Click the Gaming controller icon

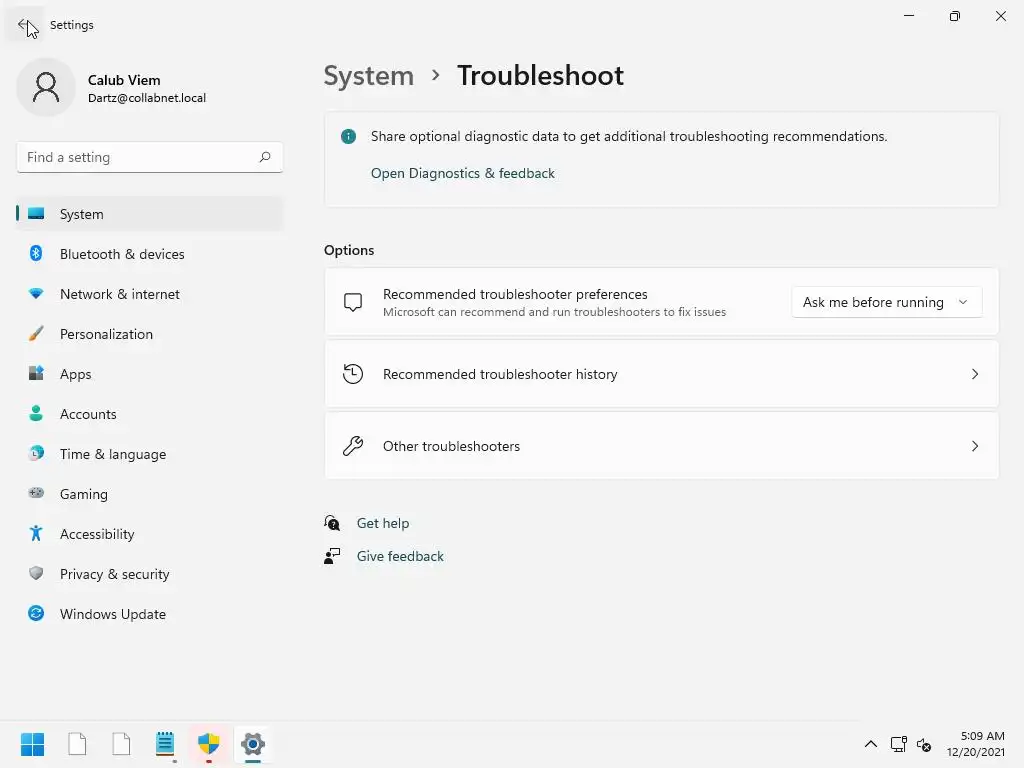(x=36, y=493)
